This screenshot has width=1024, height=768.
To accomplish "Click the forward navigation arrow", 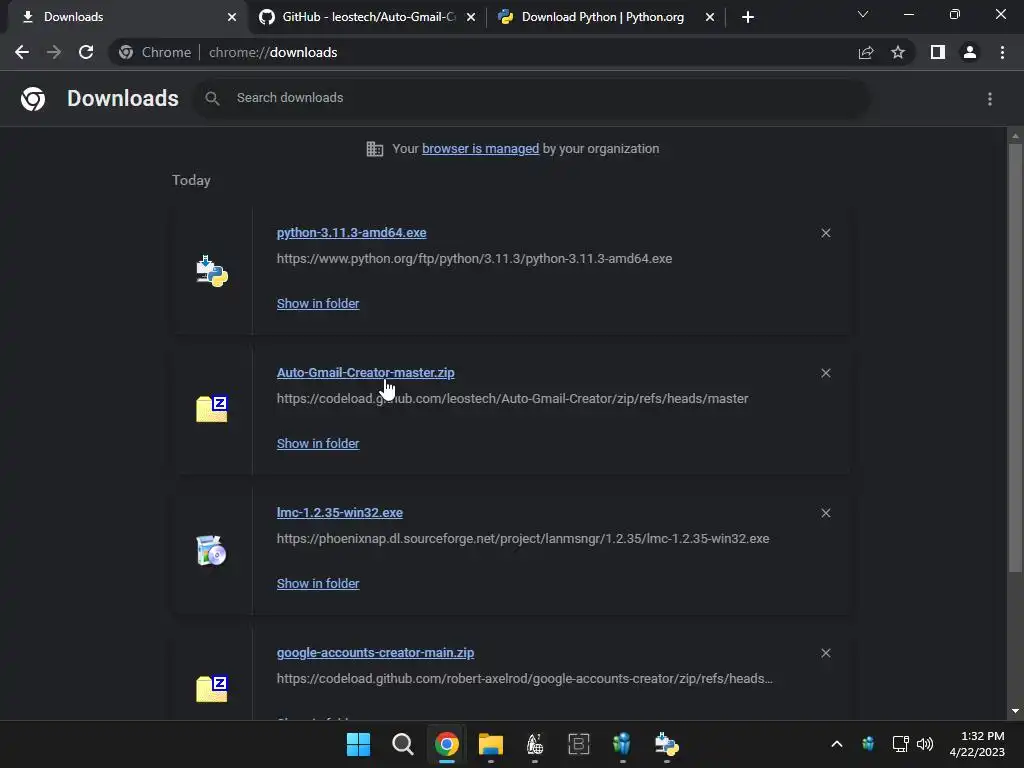I will point(54,52).
